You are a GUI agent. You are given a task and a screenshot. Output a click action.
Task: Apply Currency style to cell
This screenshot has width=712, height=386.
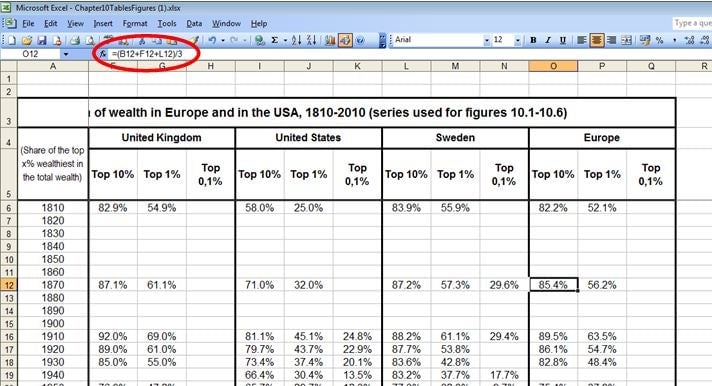click(645, 40)
